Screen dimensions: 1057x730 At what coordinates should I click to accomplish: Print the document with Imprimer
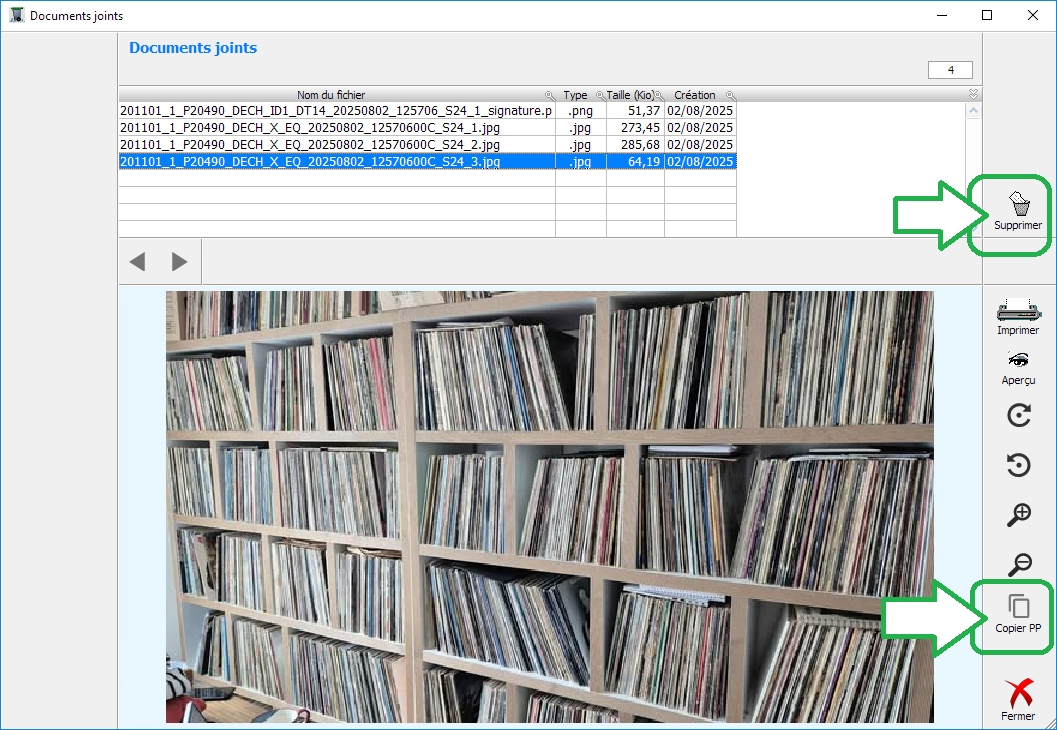point(1018,308)
